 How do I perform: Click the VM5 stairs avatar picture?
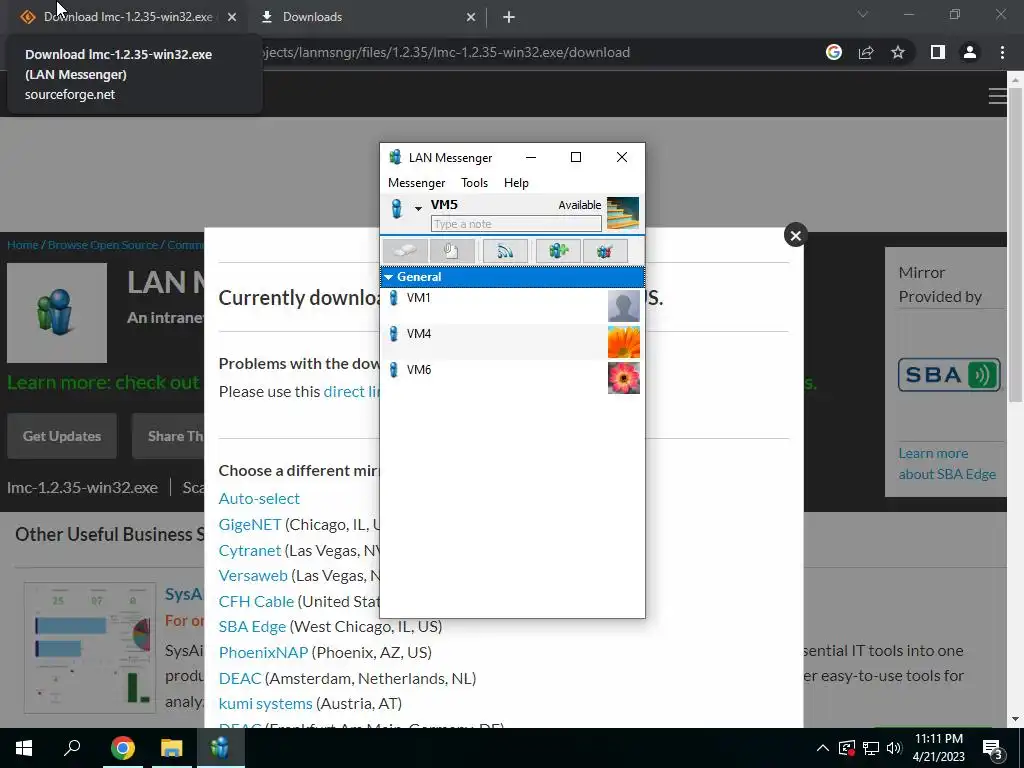[x=623, y=213]
